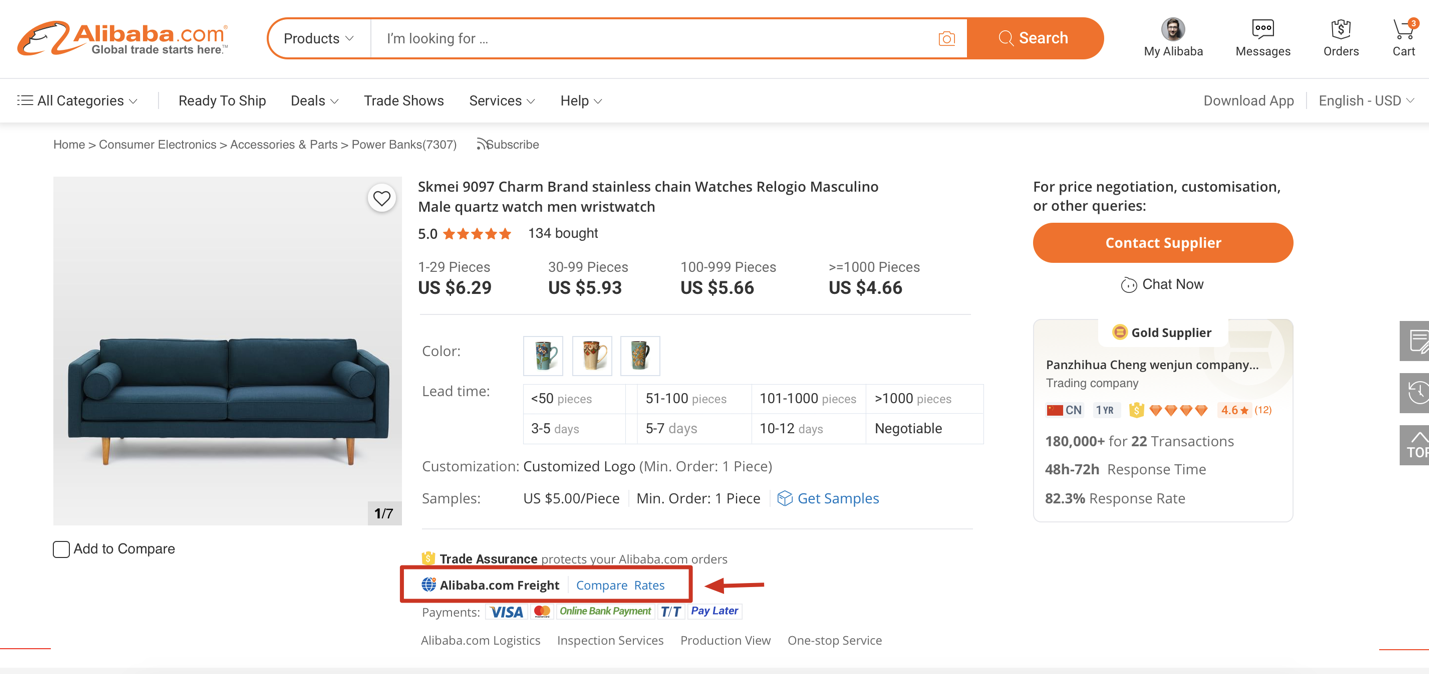1429x674 pixels.
Task: Open the Messages icon
Action: (x=1263, y=29)
